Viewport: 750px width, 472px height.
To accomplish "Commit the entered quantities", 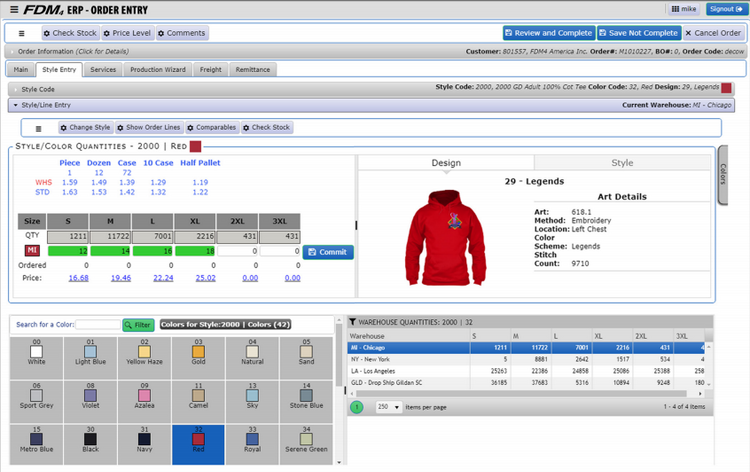I will pyautogui.click(x=328, y=252).
